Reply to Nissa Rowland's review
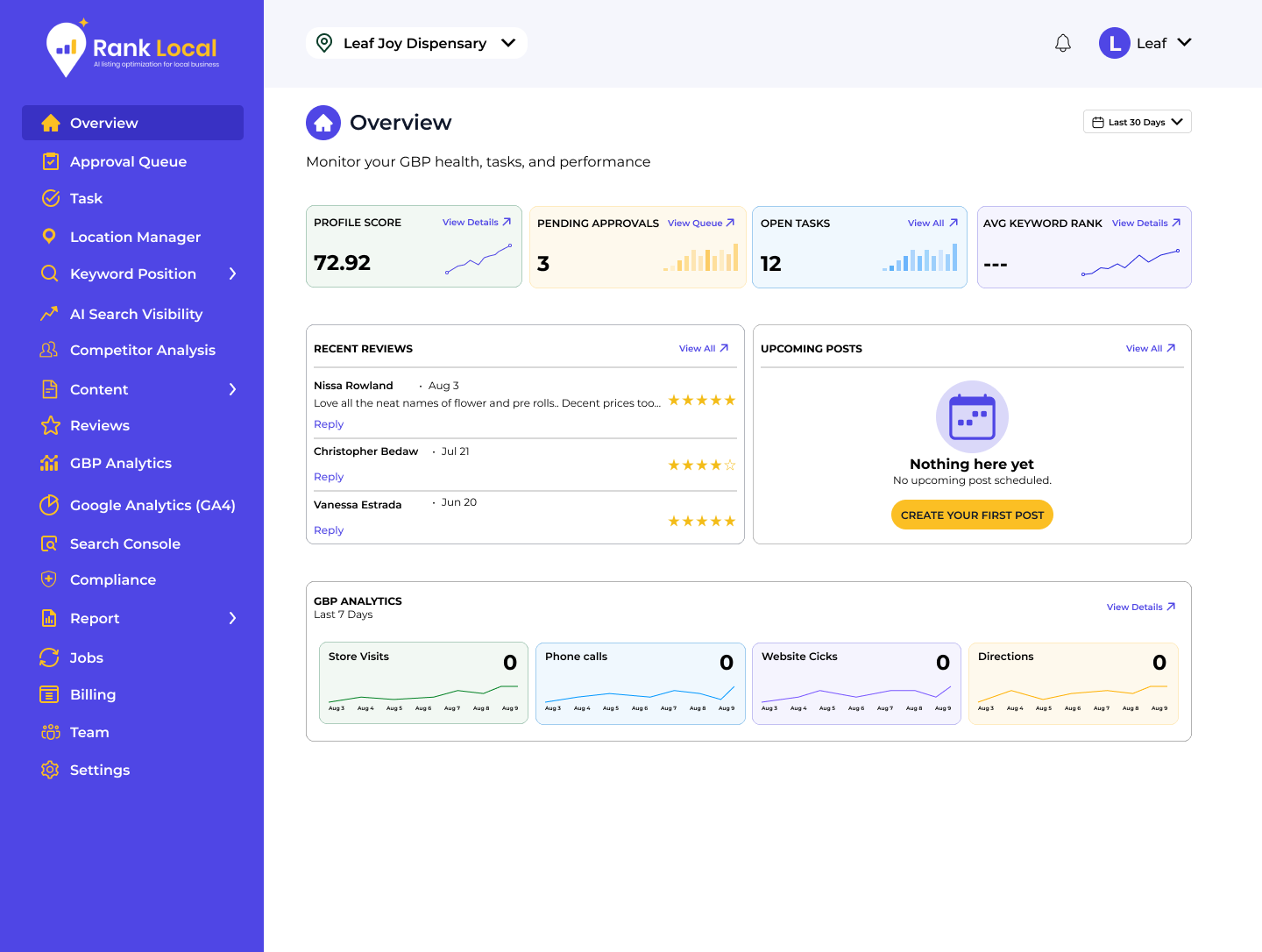Screen dimensions: 1262x952 click(x=329, y=424)
